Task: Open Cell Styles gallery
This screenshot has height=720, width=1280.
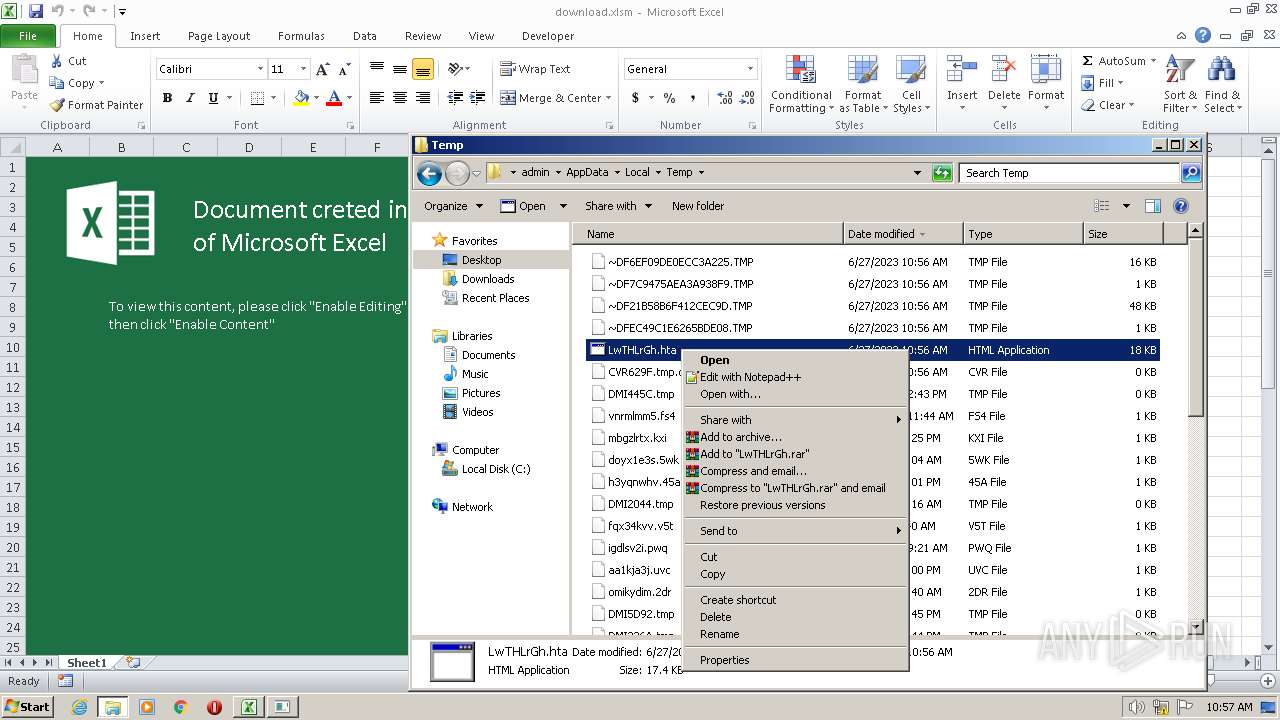Action: pos(911,84)
